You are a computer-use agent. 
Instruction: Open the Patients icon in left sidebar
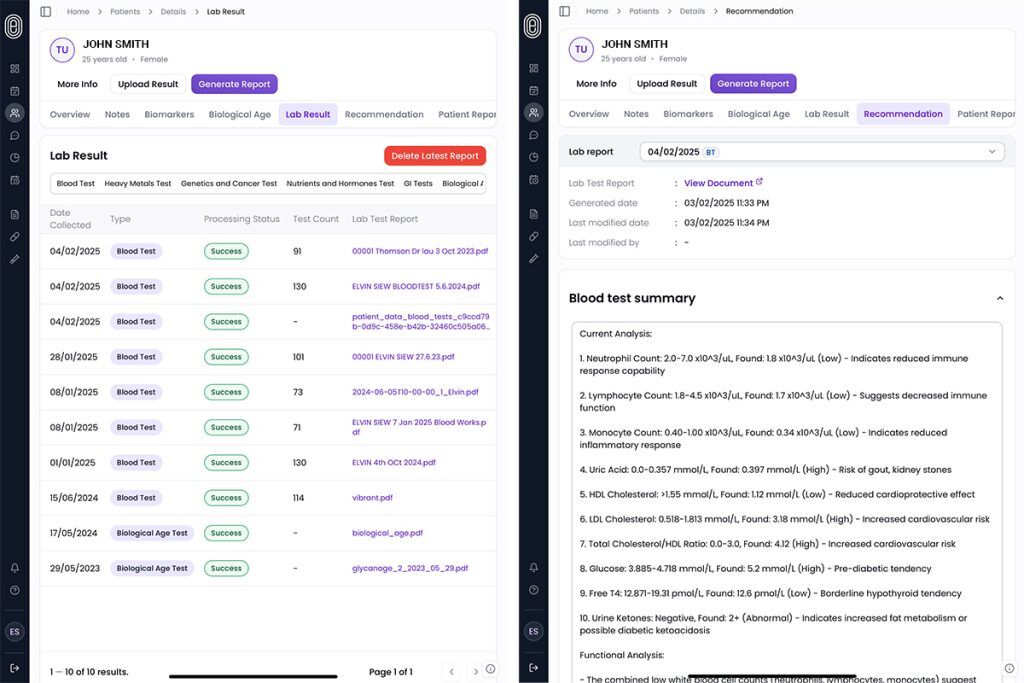pos(14,113)
